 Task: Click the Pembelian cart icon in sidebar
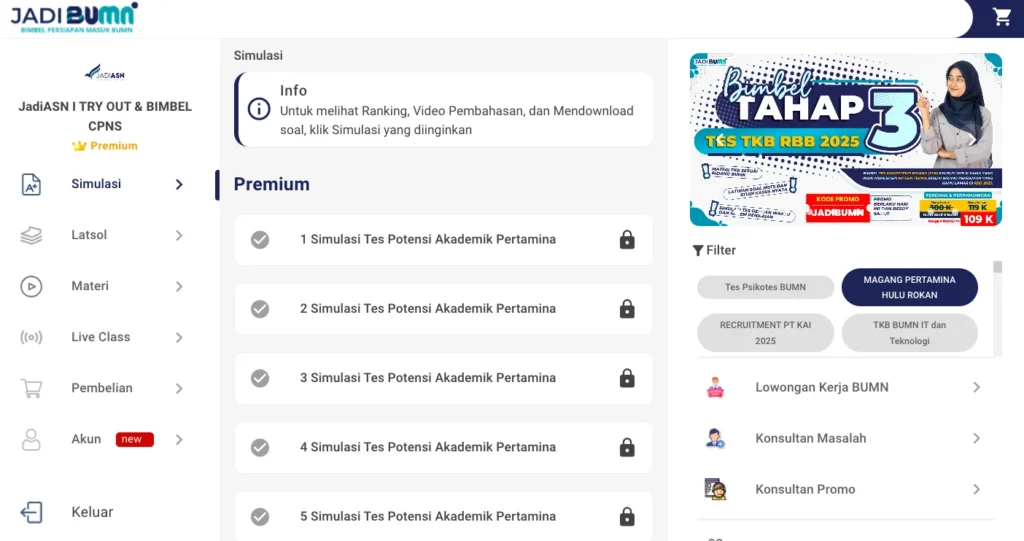pyautogui.click(x=31, y=388)
